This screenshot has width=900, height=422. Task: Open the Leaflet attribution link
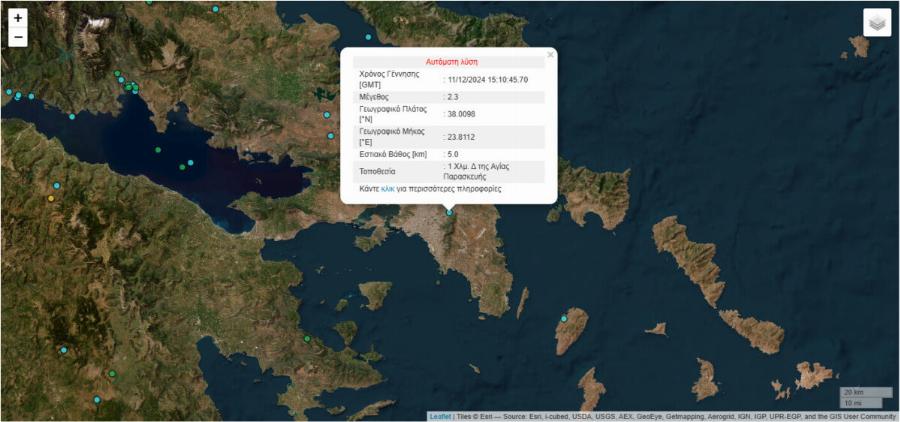point(440,416)
